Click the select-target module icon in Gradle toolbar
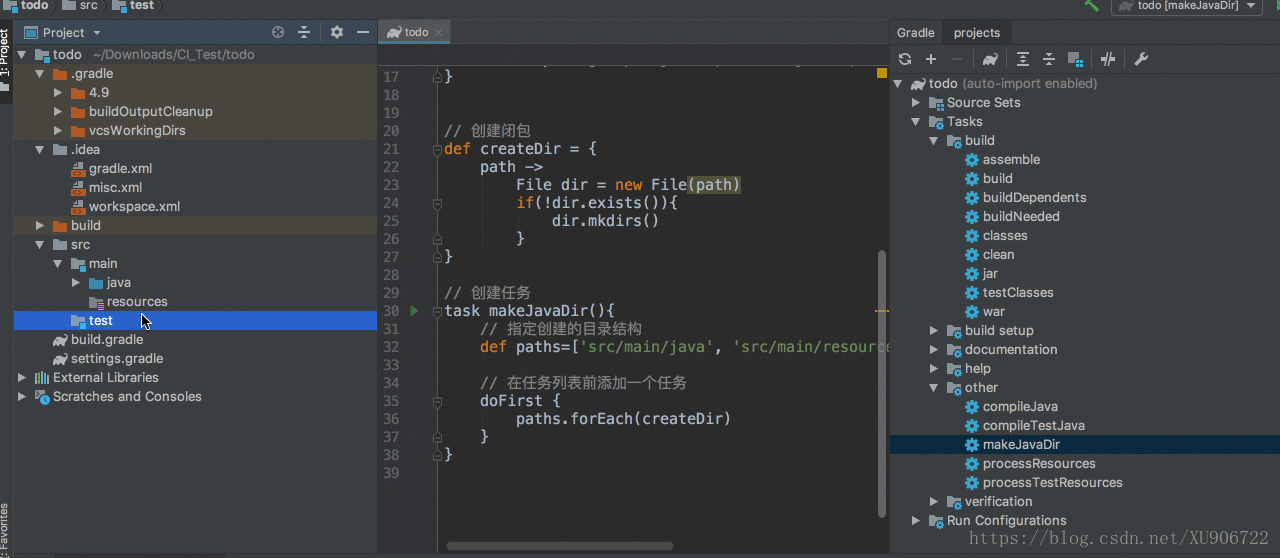Viewport: 1280px width, 558px height. 1076,59
